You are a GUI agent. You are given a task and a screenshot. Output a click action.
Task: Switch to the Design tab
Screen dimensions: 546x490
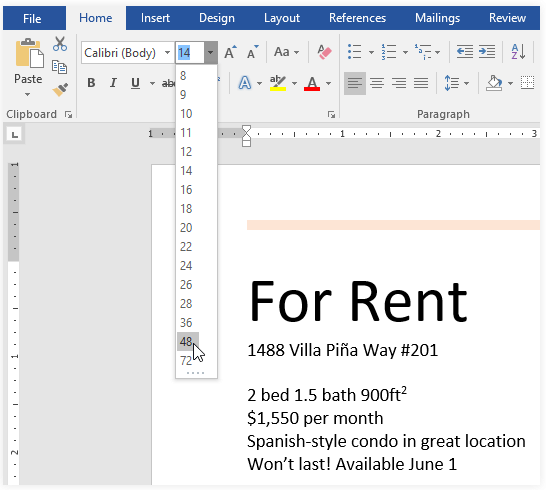pyautogui.click(x=217, y=18)
